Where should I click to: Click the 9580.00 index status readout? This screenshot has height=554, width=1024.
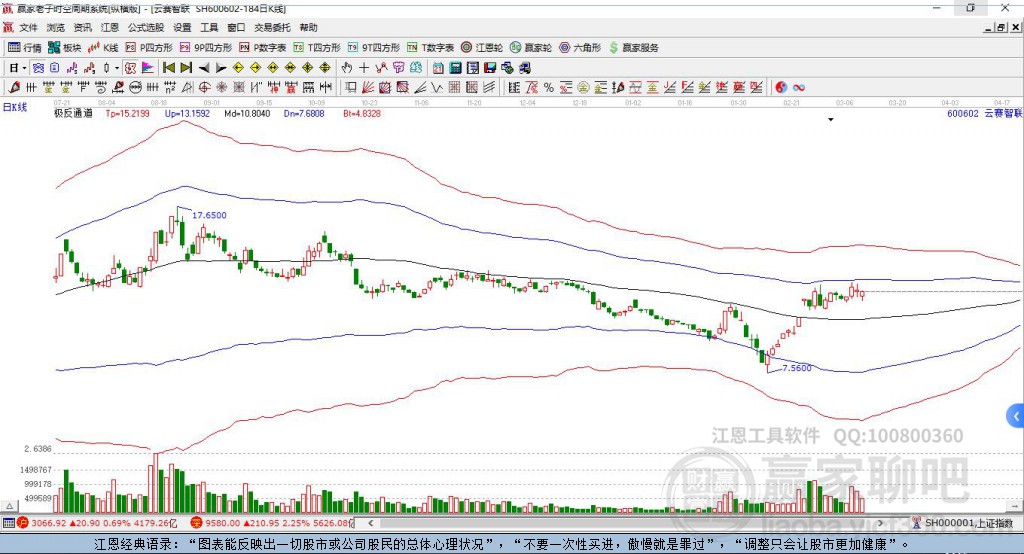pos(223,523)
